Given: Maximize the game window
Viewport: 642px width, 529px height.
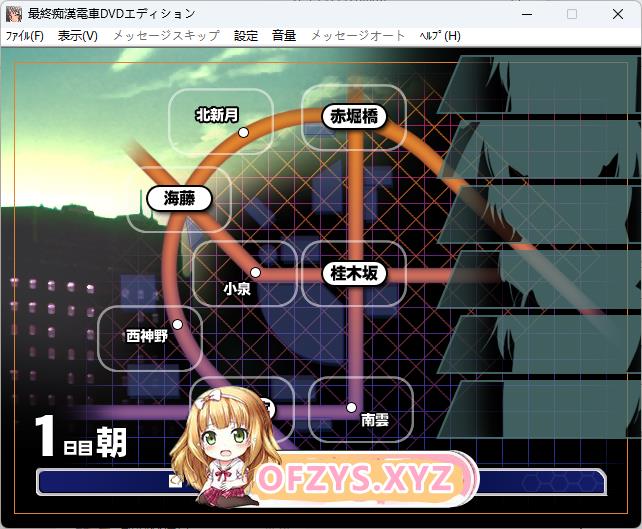Looking at the screenshot, I should pyautogui.click(x=572, y=14).
